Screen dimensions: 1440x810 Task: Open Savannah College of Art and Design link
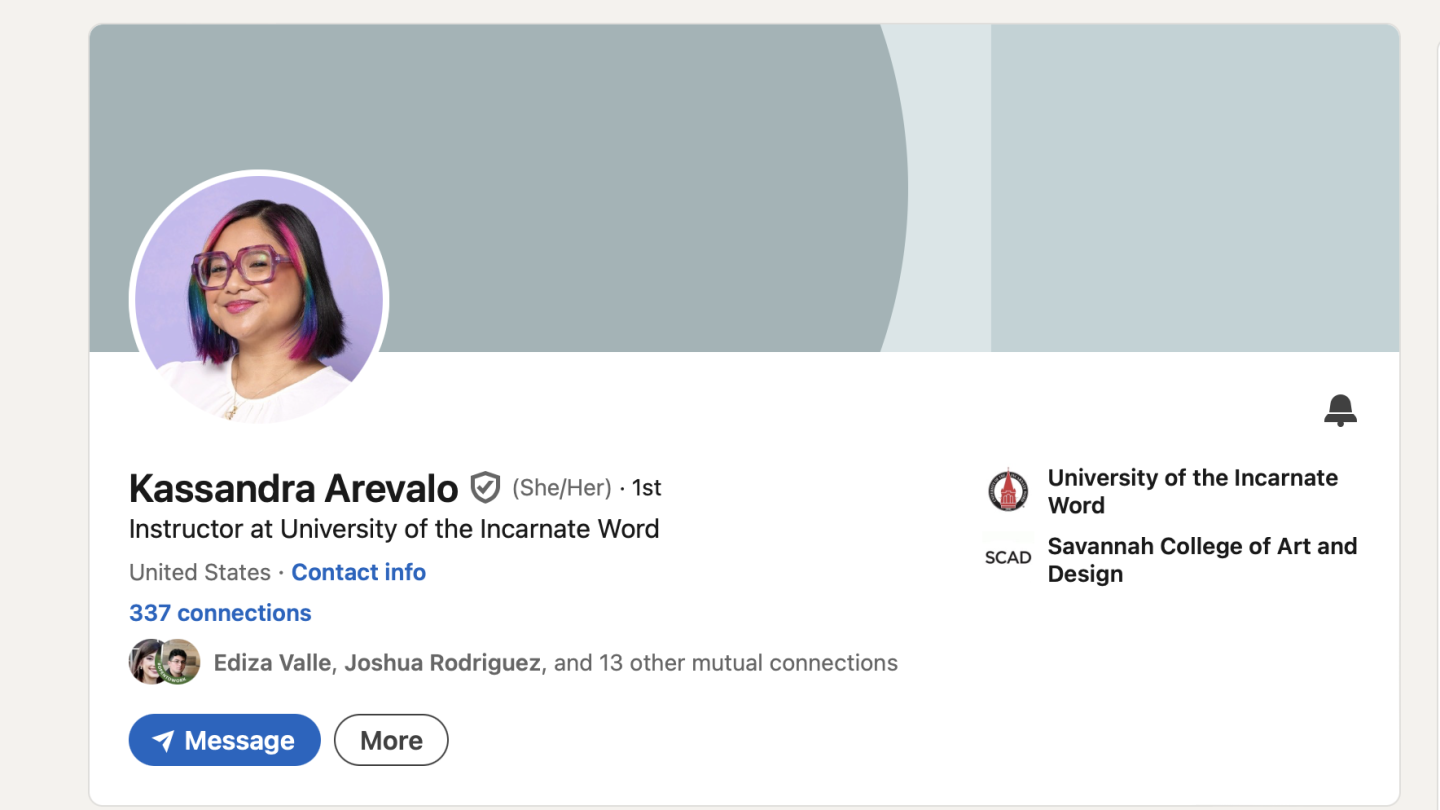click(1202, 560)
